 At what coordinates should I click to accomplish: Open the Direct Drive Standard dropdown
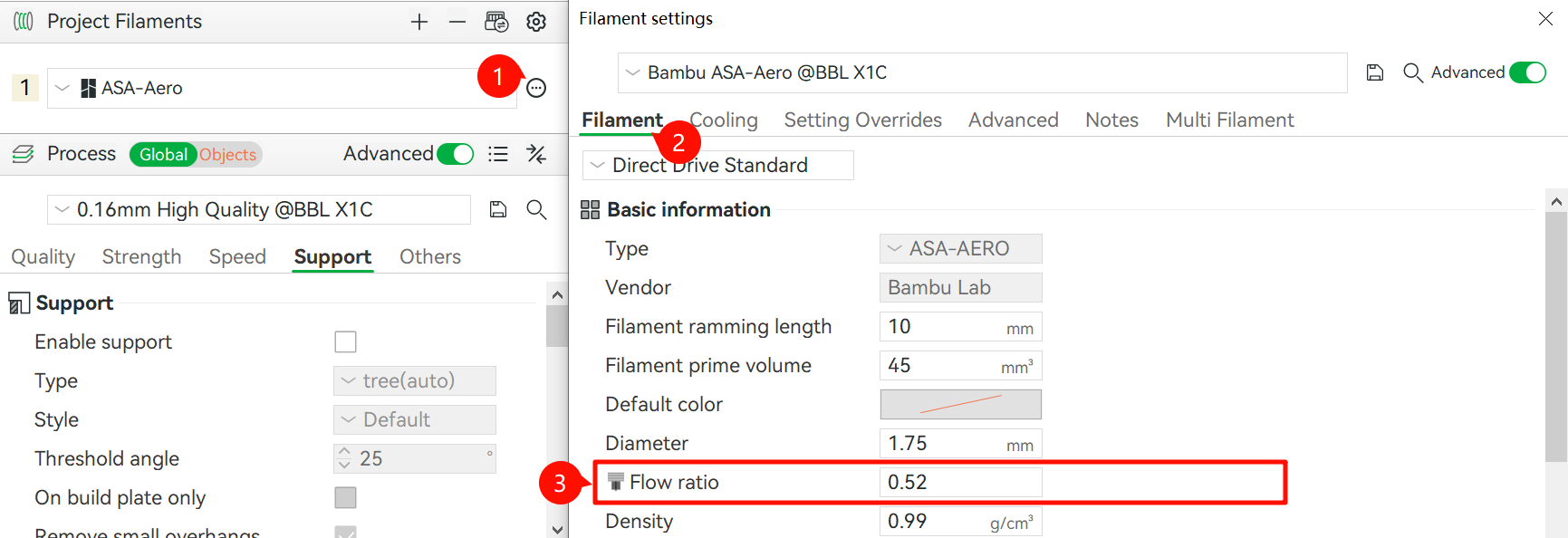pyautogui.click(x=717, y=165)
